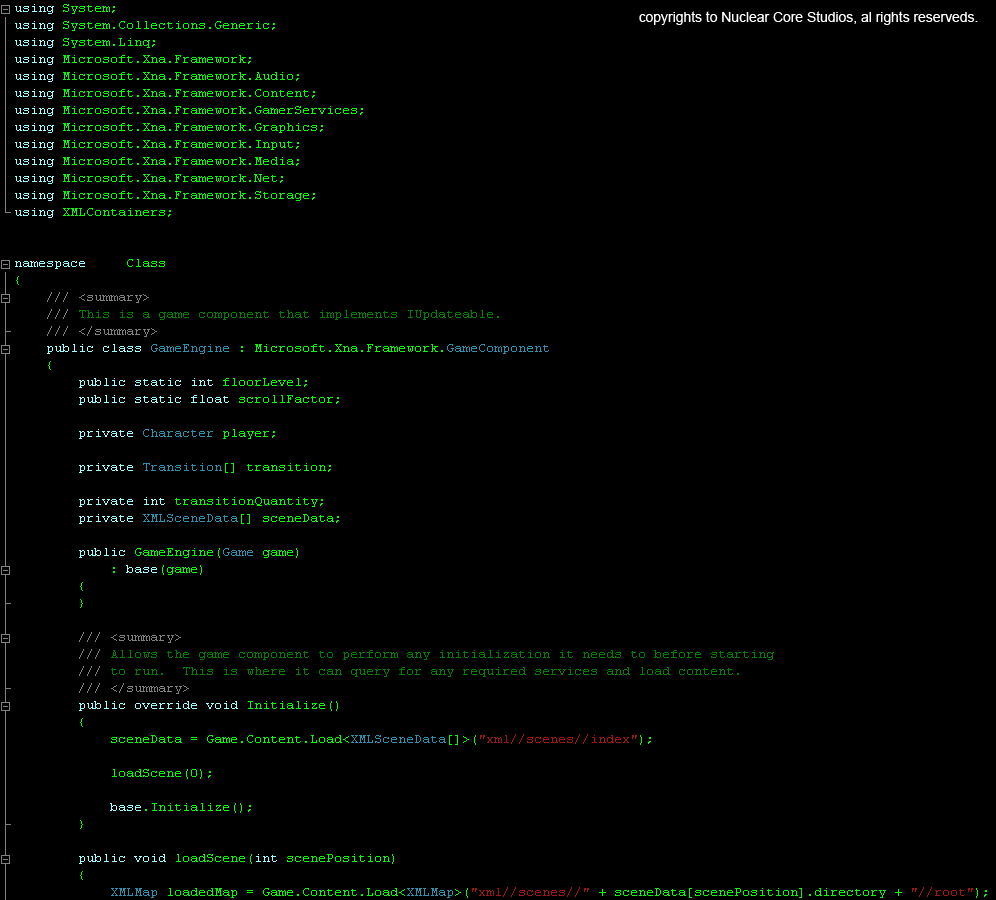
Task: Click the word 'Class' after namespace
Action: [x=145, y=264]
